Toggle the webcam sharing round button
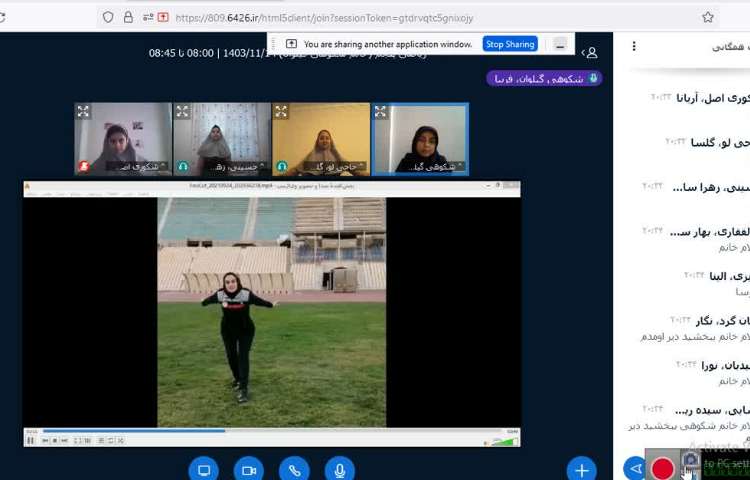This screenshot has height=480, width=750. (249, 470)
